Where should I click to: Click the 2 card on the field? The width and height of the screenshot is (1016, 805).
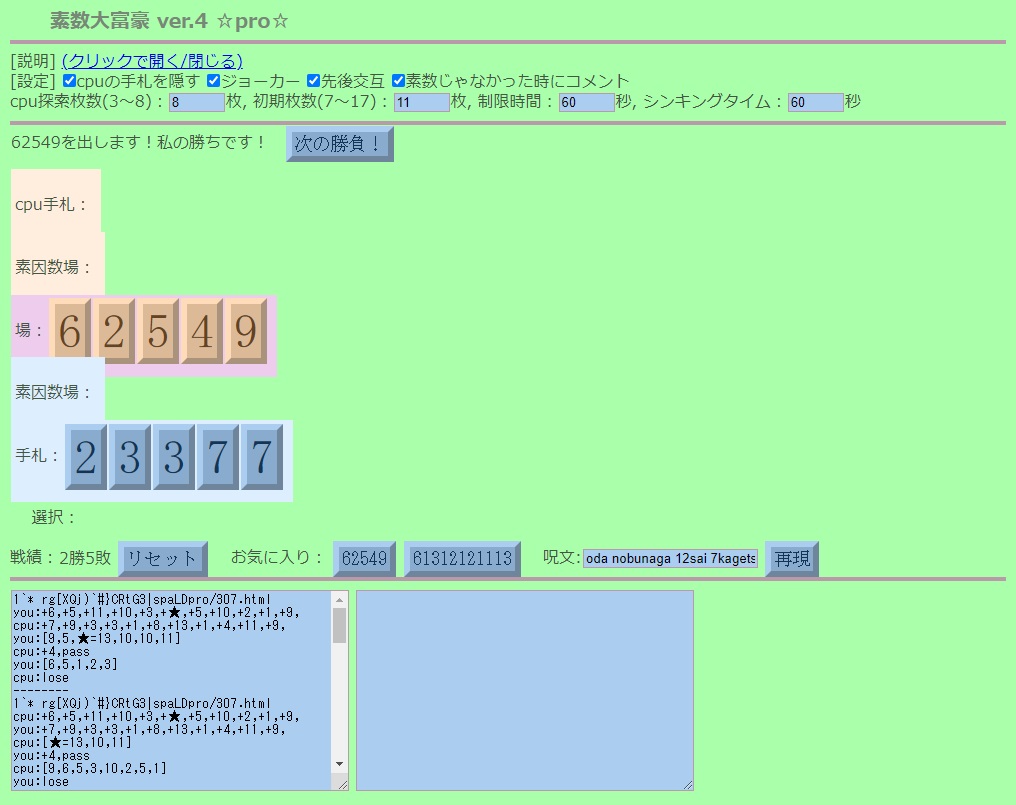tap(114, 331)
